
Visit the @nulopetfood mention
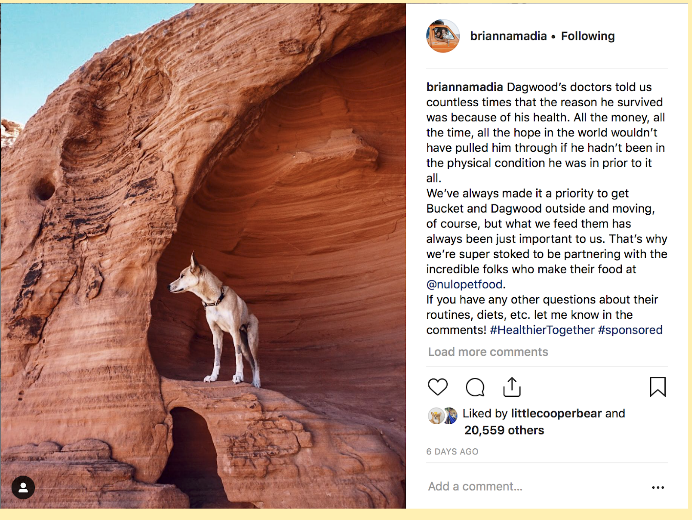click(x=464, y=284)
